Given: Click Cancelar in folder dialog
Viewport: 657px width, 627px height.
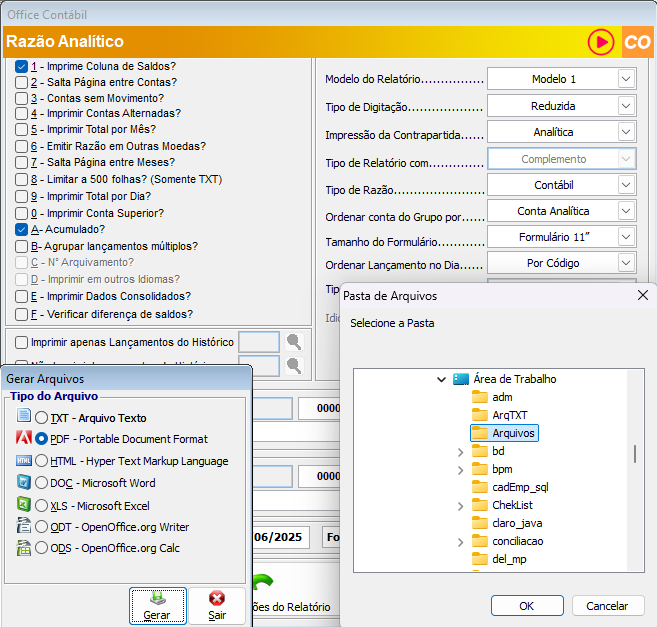Looking at the screenshot, I should coord(607,606).
